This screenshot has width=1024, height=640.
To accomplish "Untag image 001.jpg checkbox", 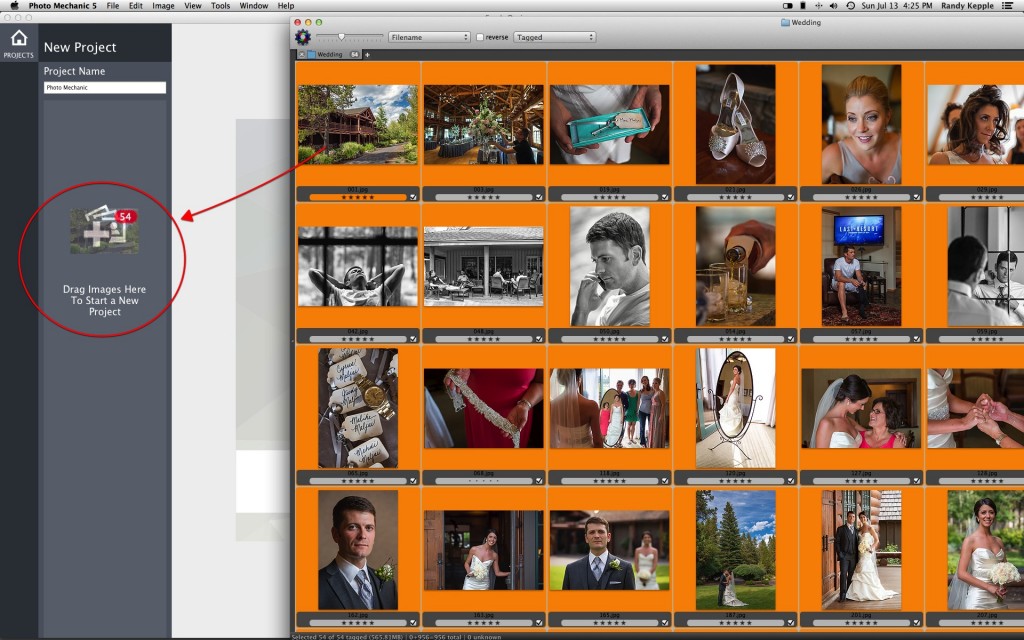I will [413, 197].
